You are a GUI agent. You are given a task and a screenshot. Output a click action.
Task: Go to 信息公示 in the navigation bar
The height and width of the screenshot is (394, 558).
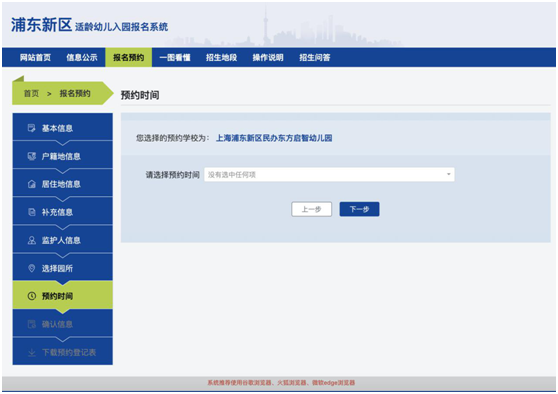(x=82, y=58)
